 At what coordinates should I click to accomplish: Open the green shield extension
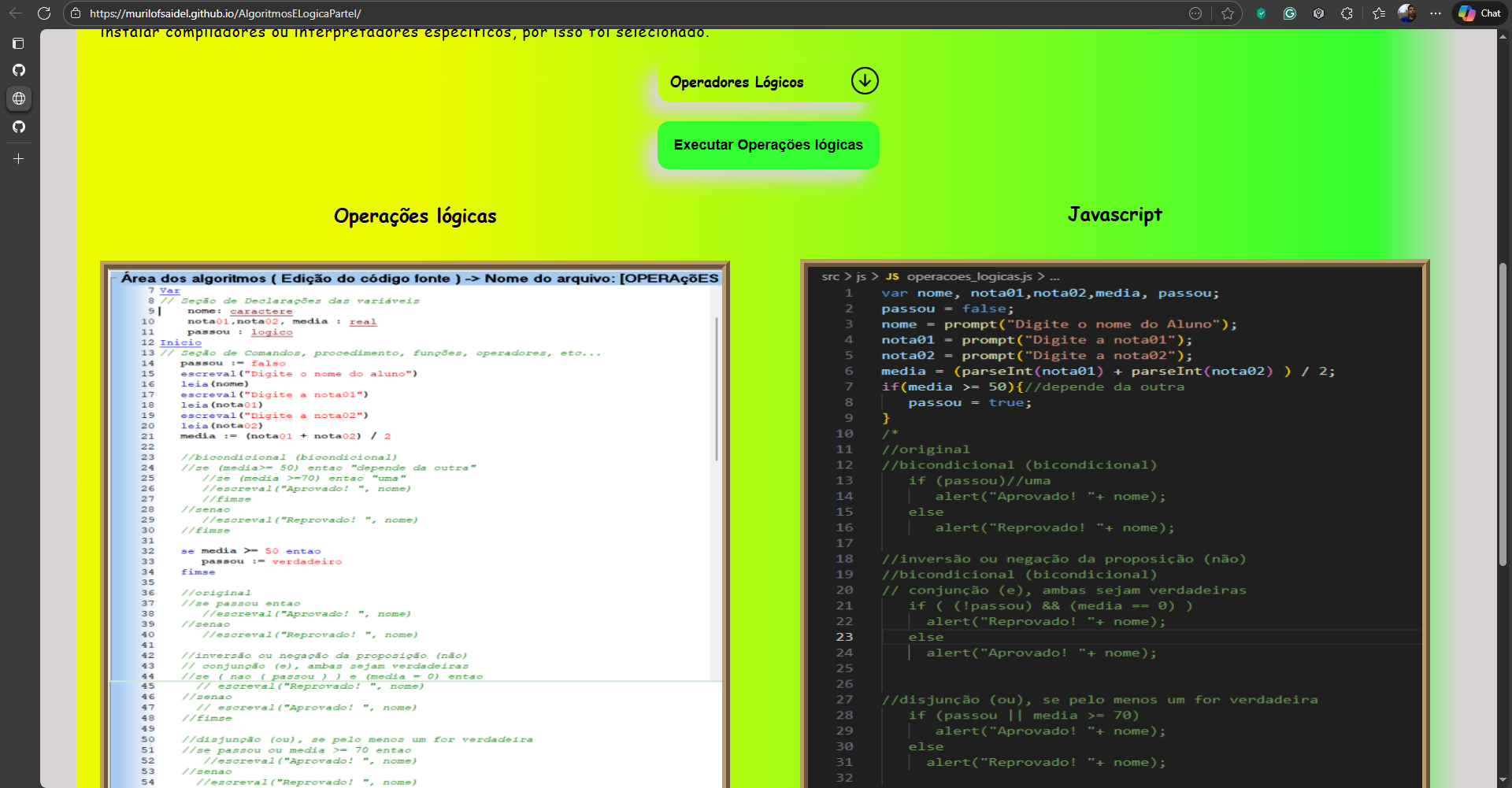coord(1262,13)
